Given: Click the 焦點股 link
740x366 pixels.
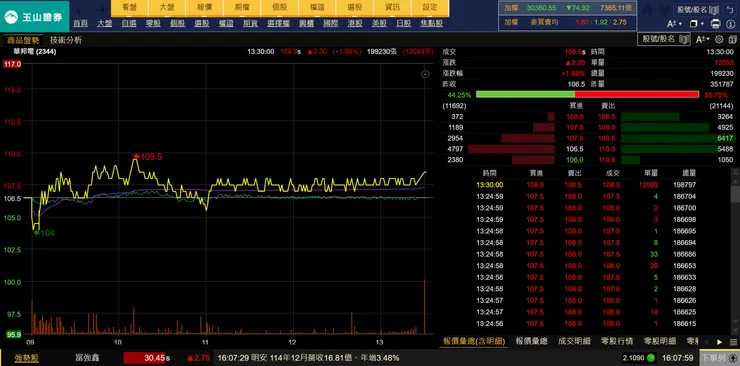Looking at the screenshot, I should [431, 24].
